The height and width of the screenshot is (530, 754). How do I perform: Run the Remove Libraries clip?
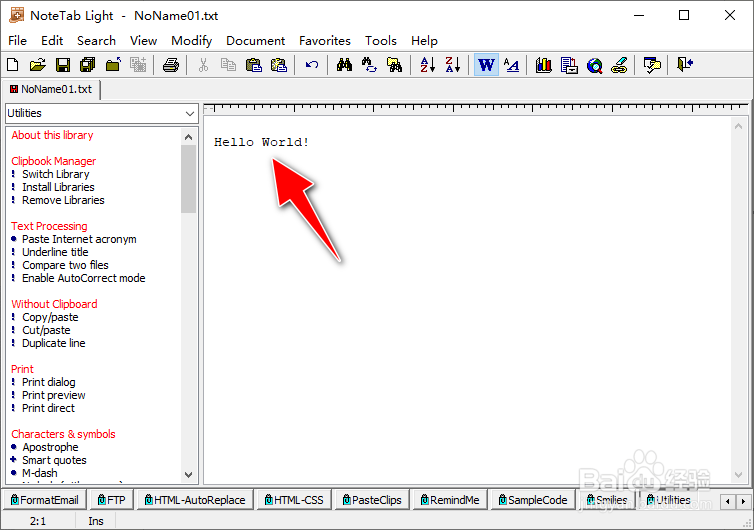point(63,200)
